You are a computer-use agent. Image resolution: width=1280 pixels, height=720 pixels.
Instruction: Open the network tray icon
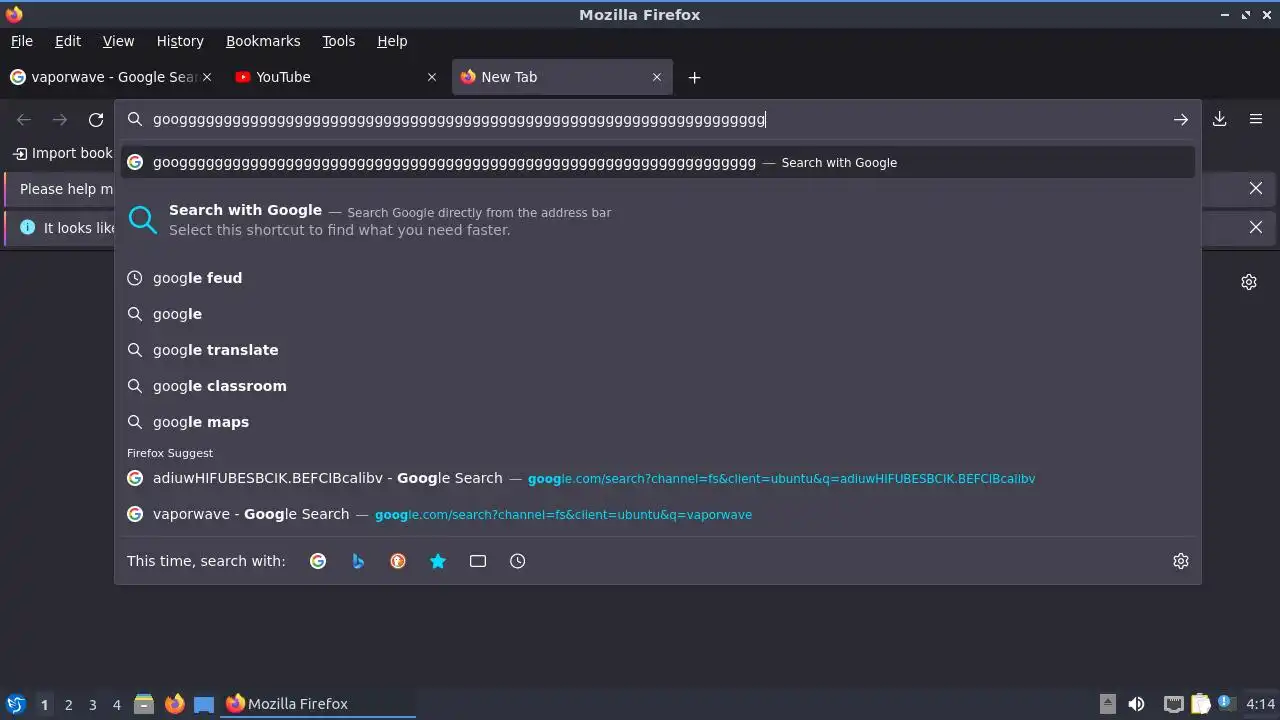pos(1174,704)
